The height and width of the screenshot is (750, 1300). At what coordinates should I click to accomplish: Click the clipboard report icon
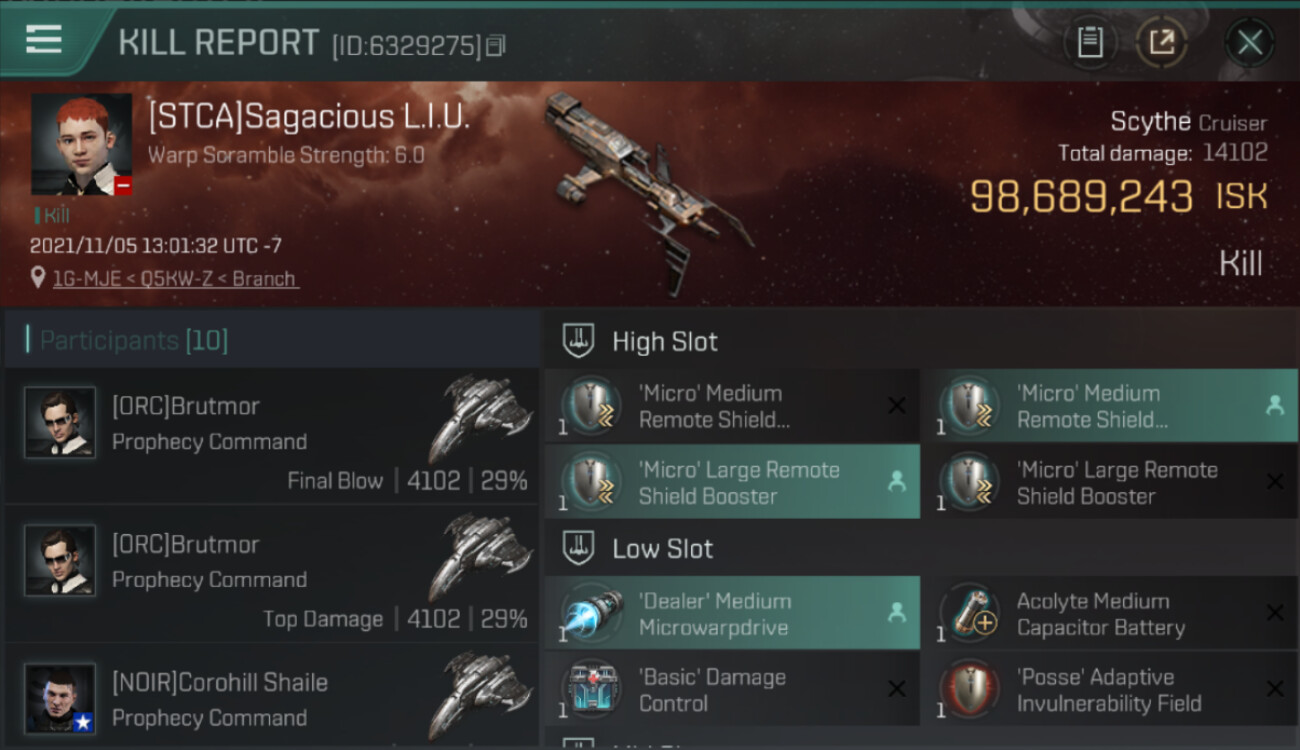pos(1090,42)
